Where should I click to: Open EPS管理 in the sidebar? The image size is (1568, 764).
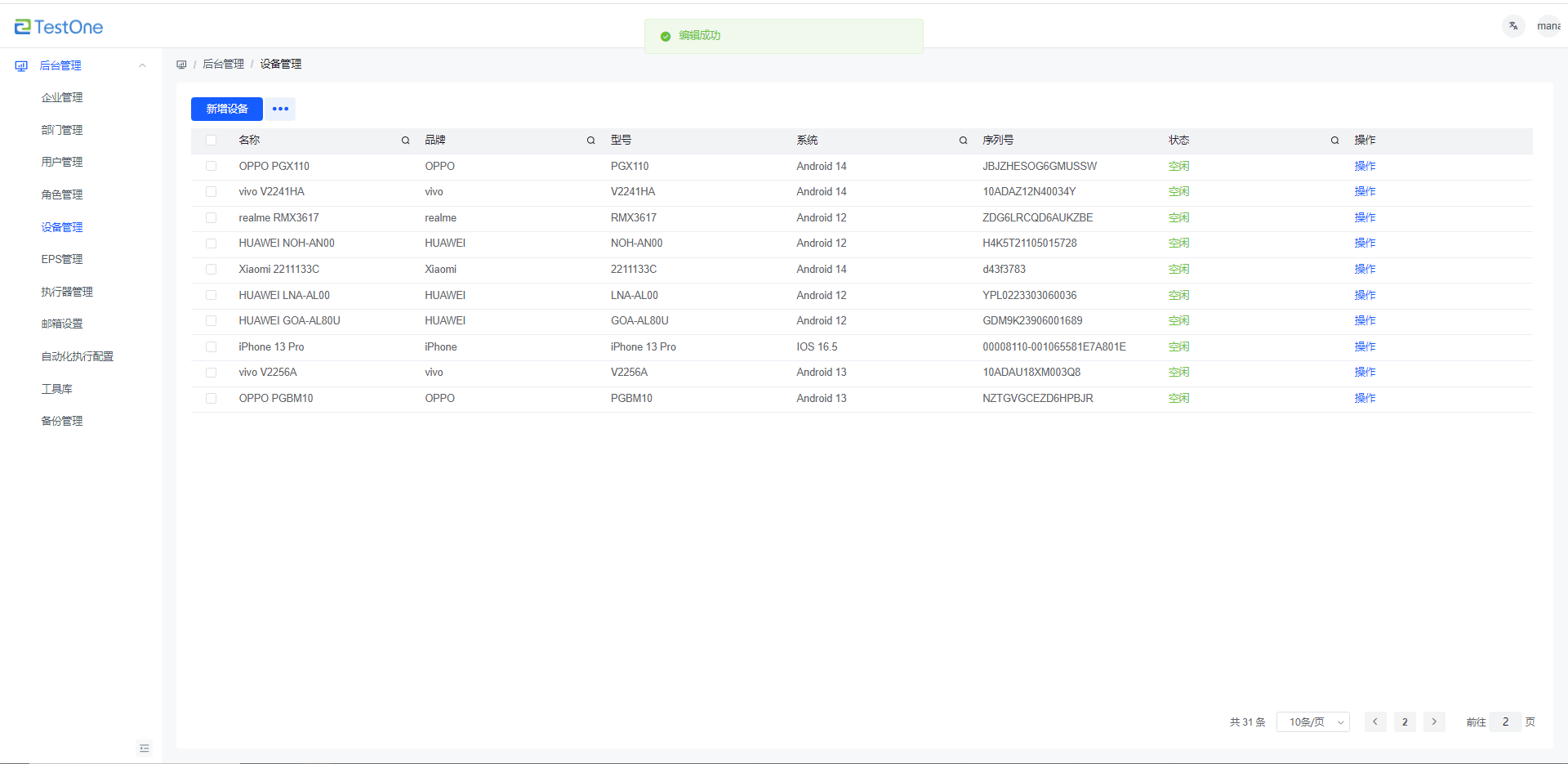(x=62, y=259)
